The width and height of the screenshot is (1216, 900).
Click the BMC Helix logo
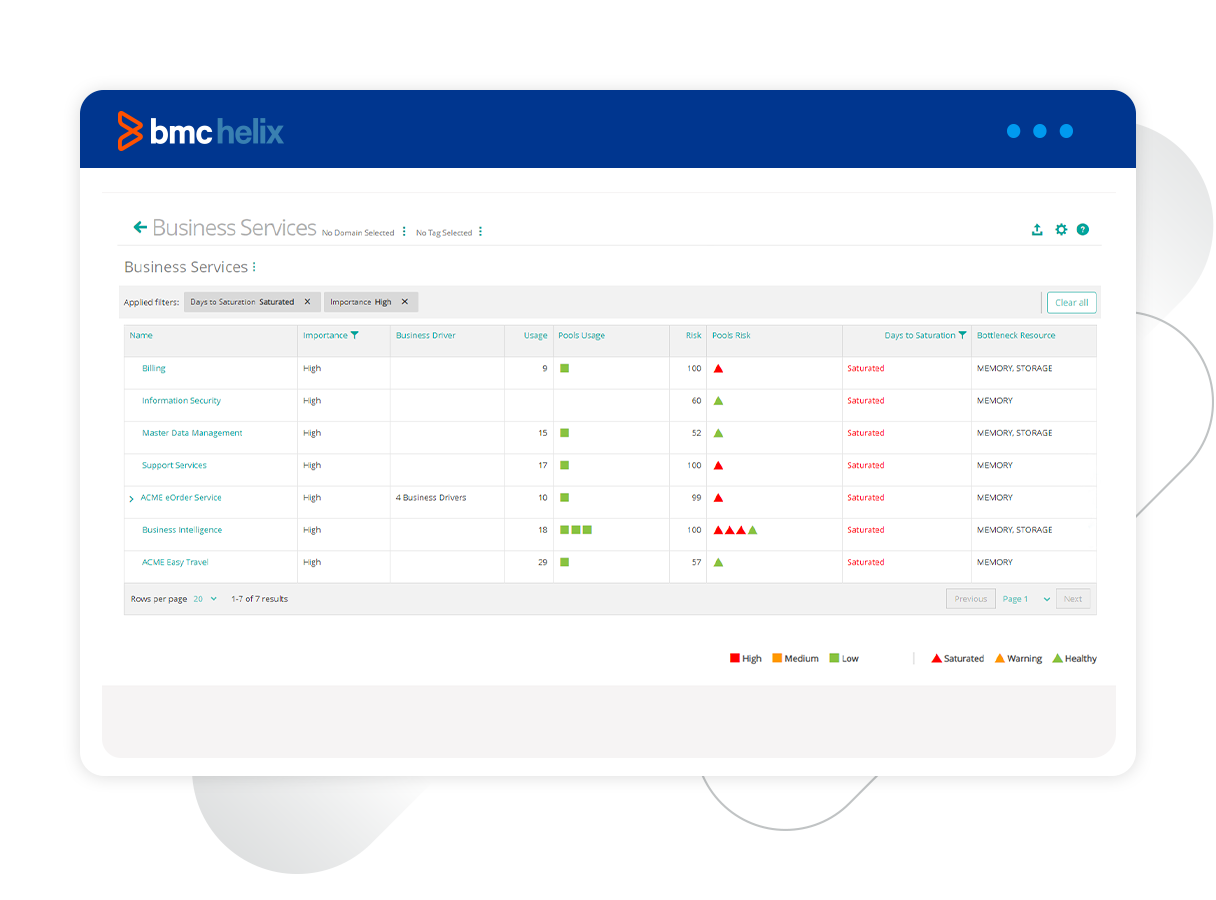pos(201,132)
